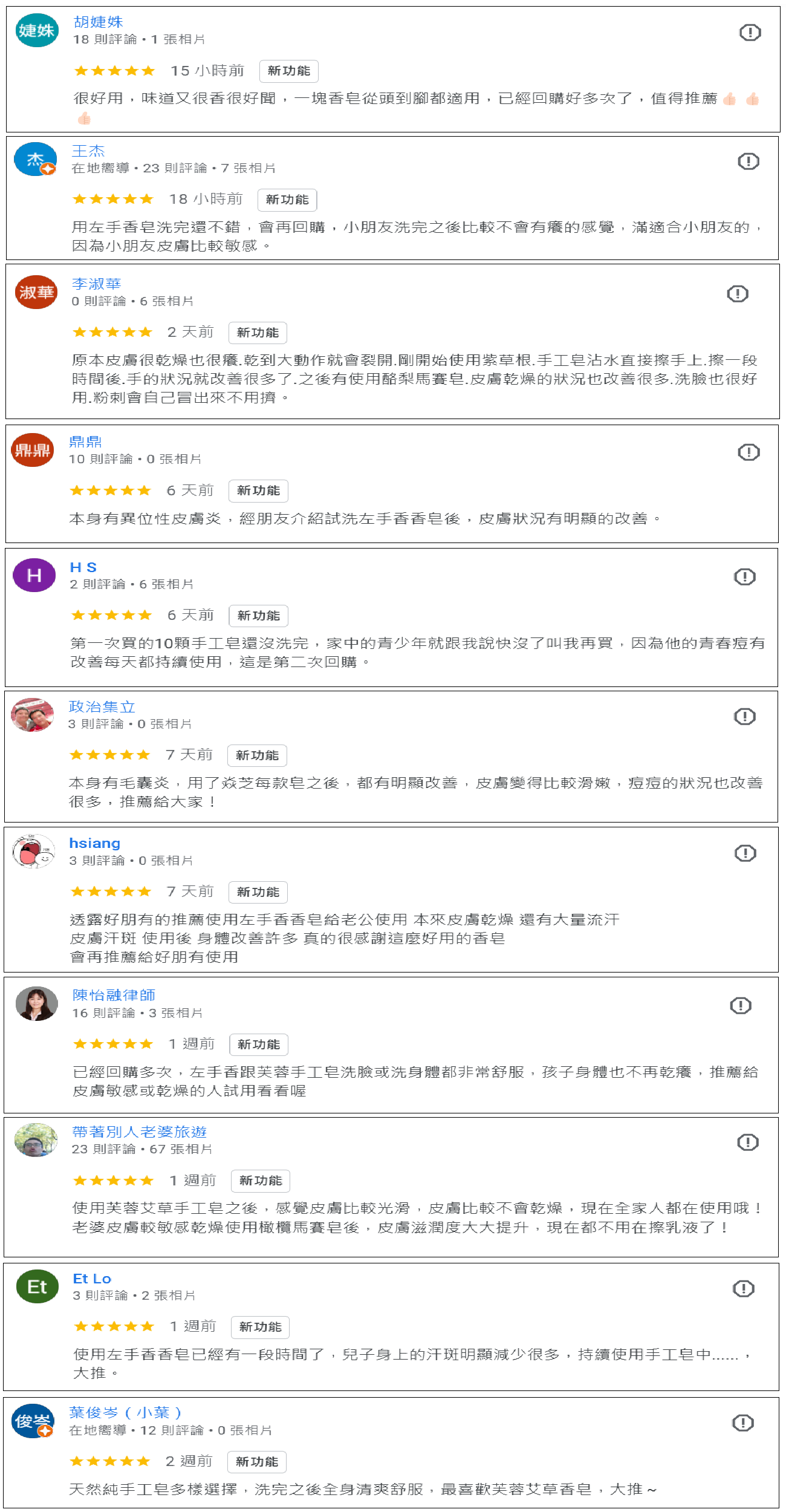786x1512 pixels.
Task: Click the 新功能 badge on 王杰's review
Action: pos(287,200)
